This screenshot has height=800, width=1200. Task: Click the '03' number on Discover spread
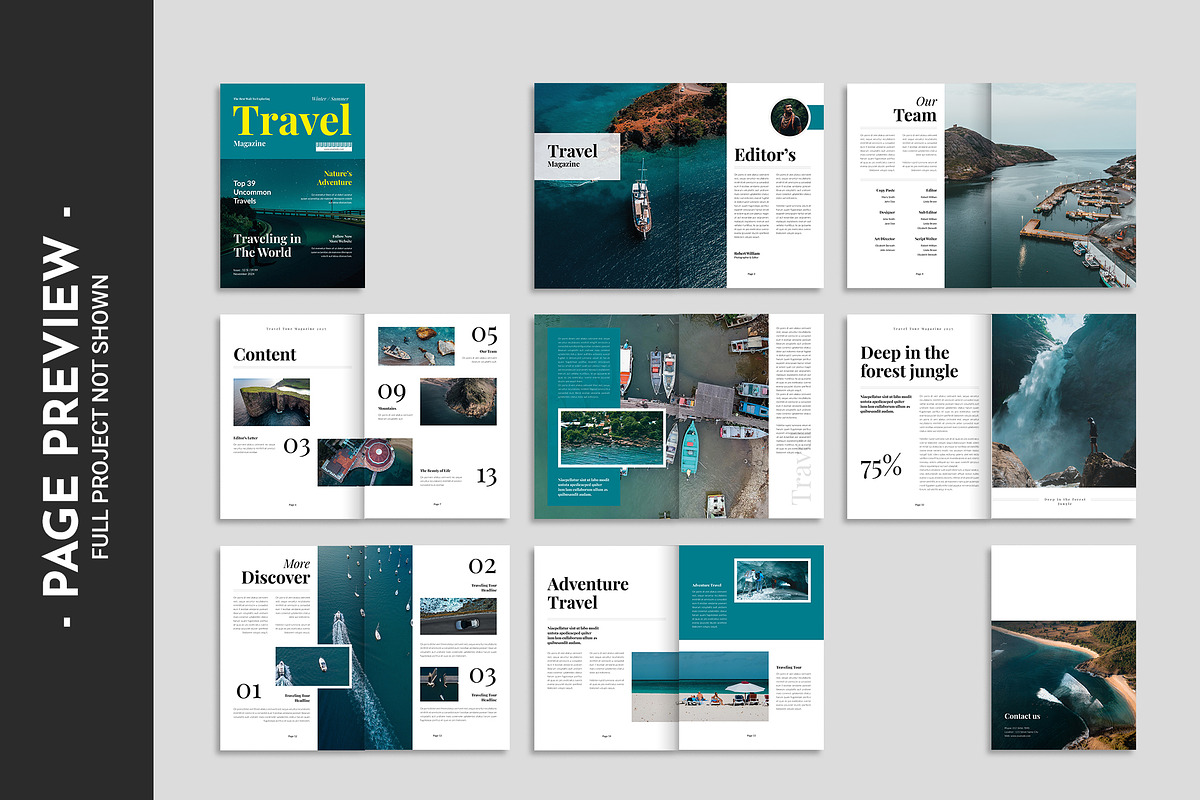pyautogui.click(x=482, y=676)
